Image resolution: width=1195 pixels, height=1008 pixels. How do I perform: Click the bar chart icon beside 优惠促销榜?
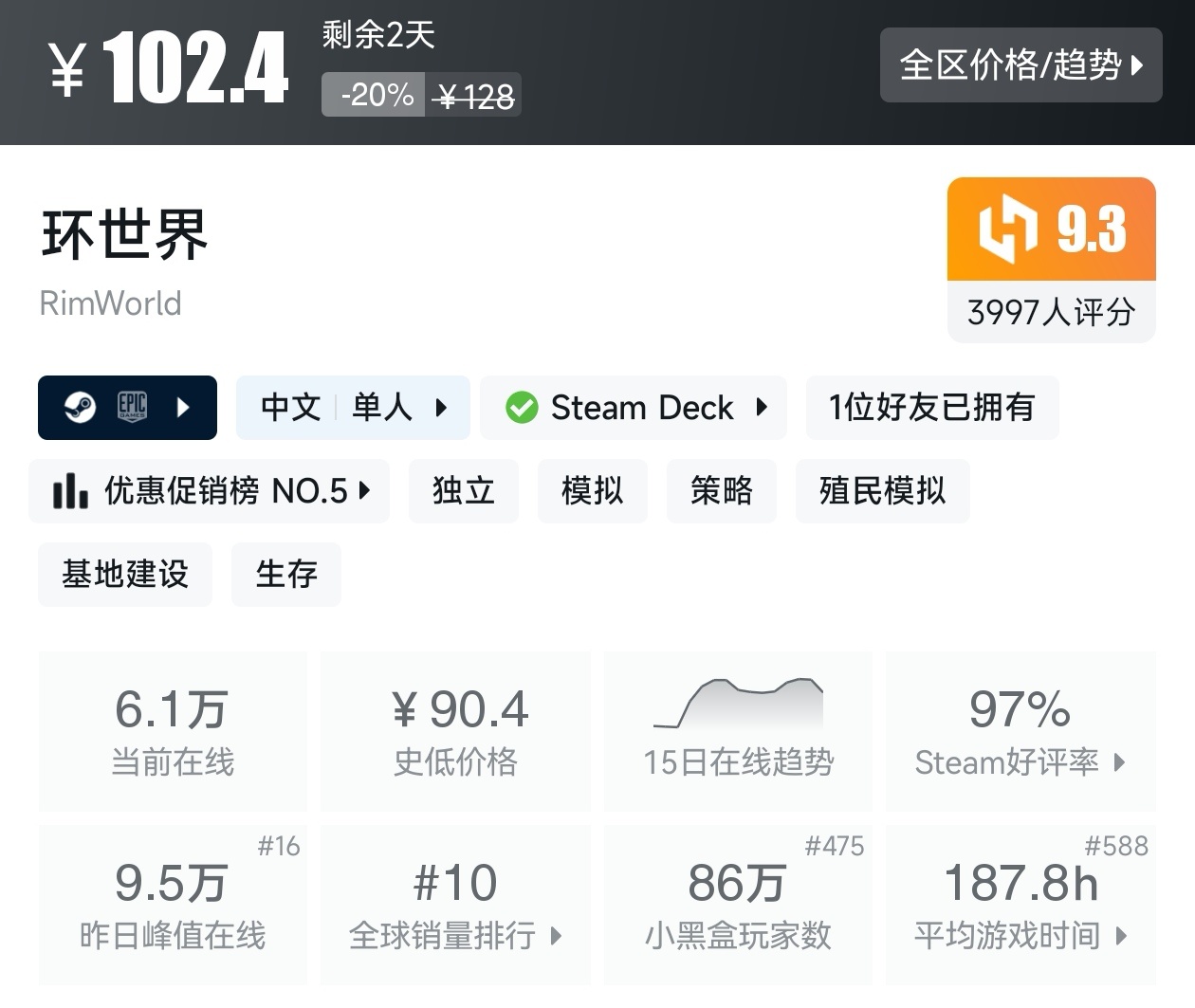70,491
